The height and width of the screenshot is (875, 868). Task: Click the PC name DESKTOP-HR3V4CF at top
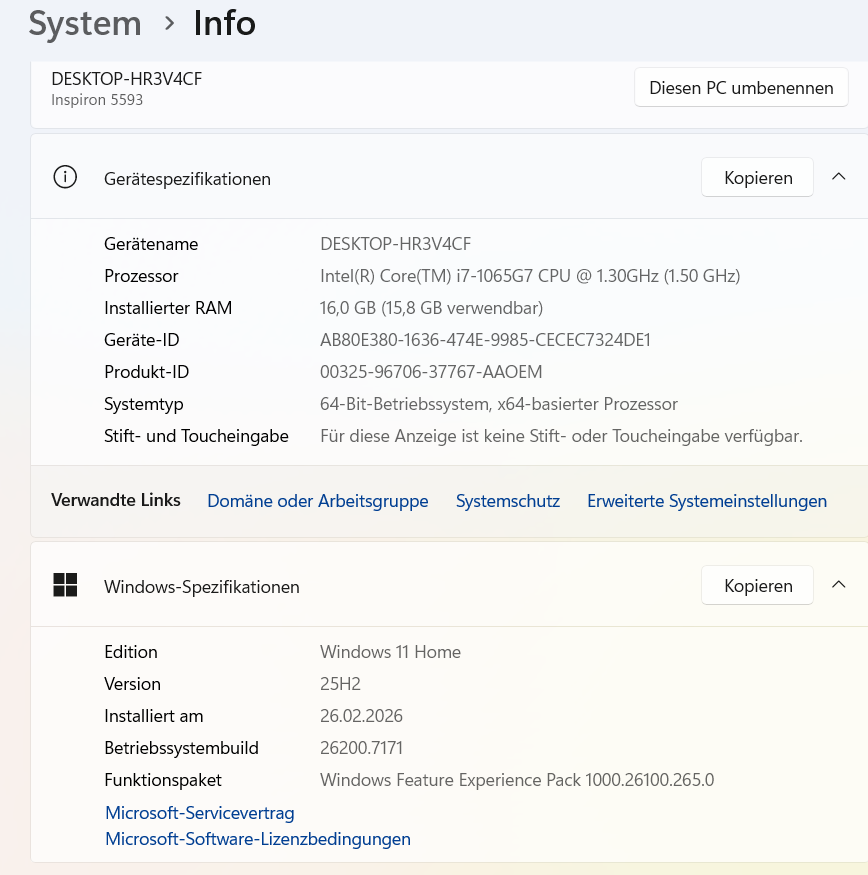[x=127, y=79]
